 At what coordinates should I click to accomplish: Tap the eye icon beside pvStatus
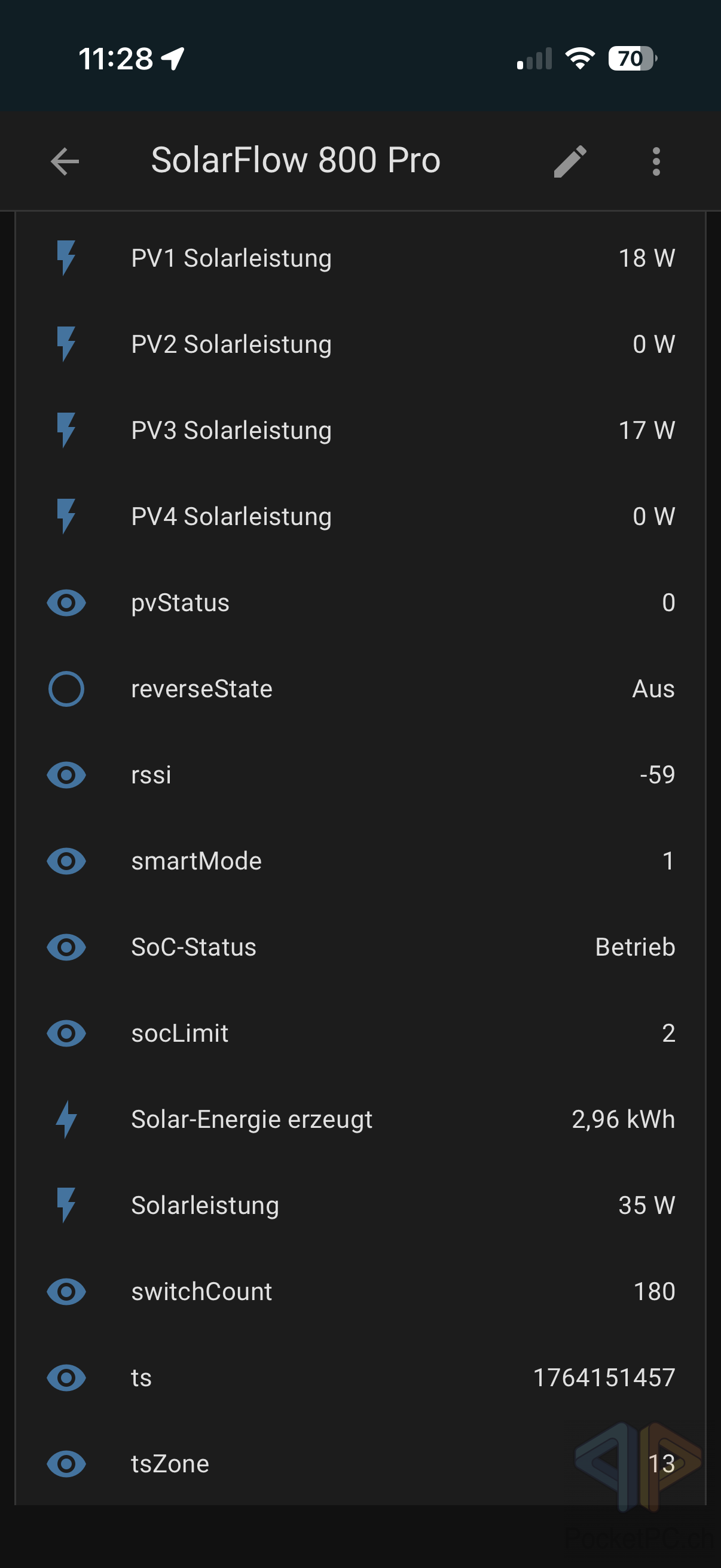(x=66, y=603)
